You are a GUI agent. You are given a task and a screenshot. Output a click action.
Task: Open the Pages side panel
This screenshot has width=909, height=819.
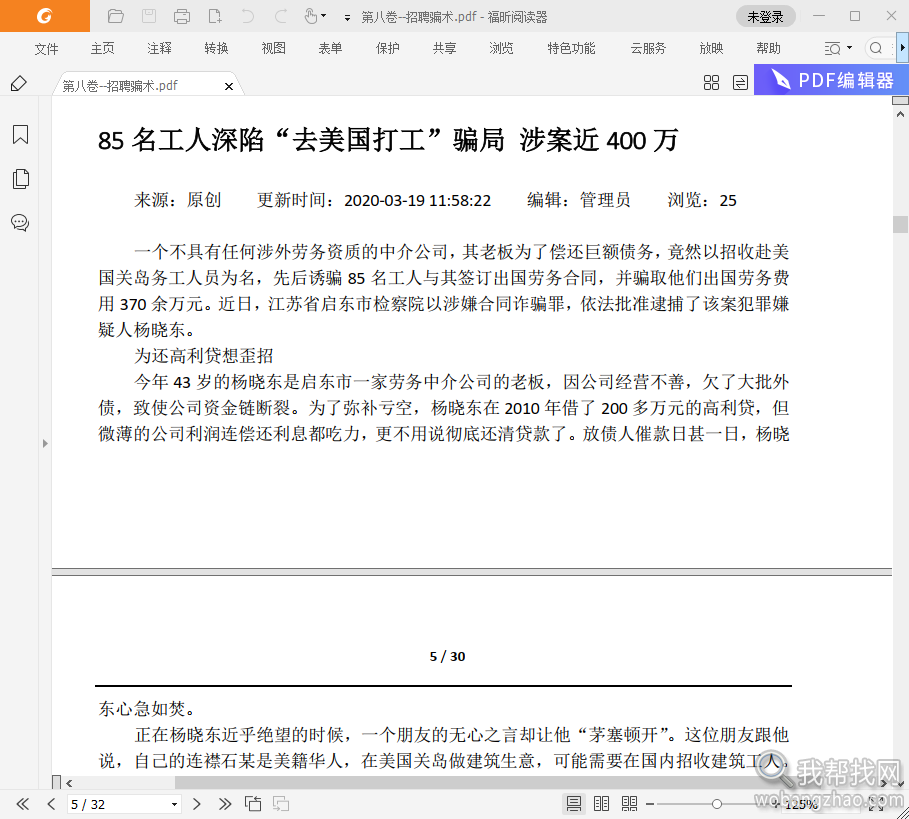point(20,179)
